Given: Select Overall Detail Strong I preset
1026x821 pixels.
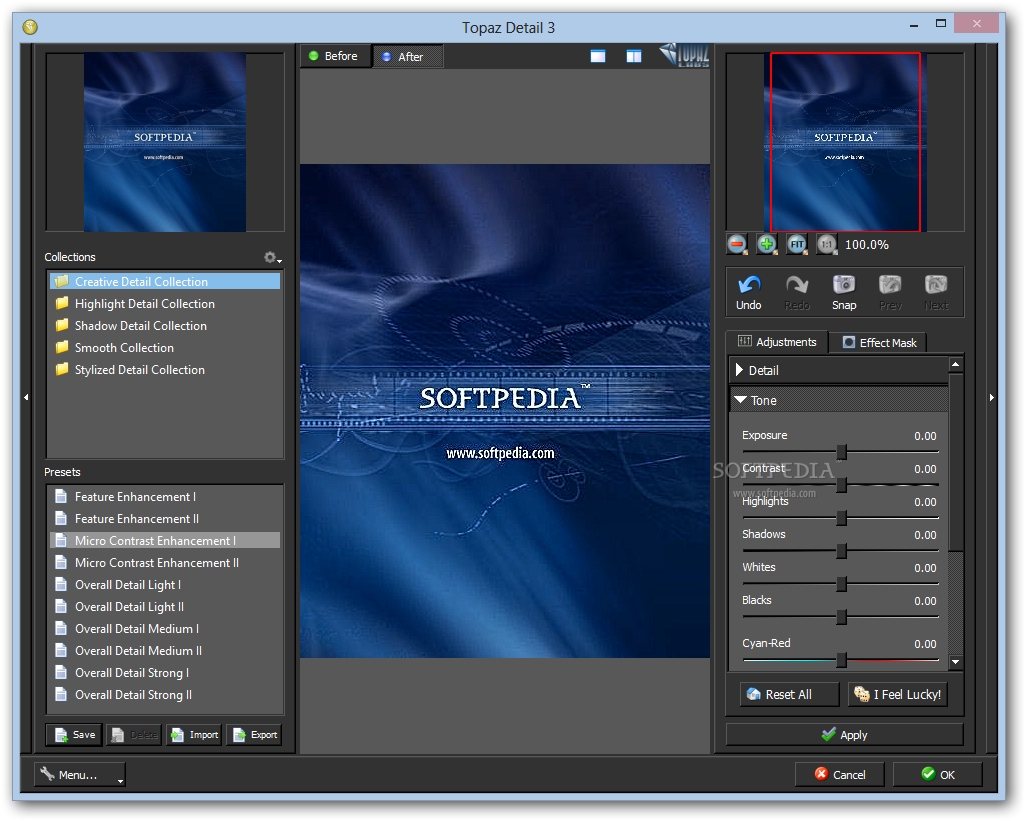Looking at the screenshot, I should click(x=165, y=673).
